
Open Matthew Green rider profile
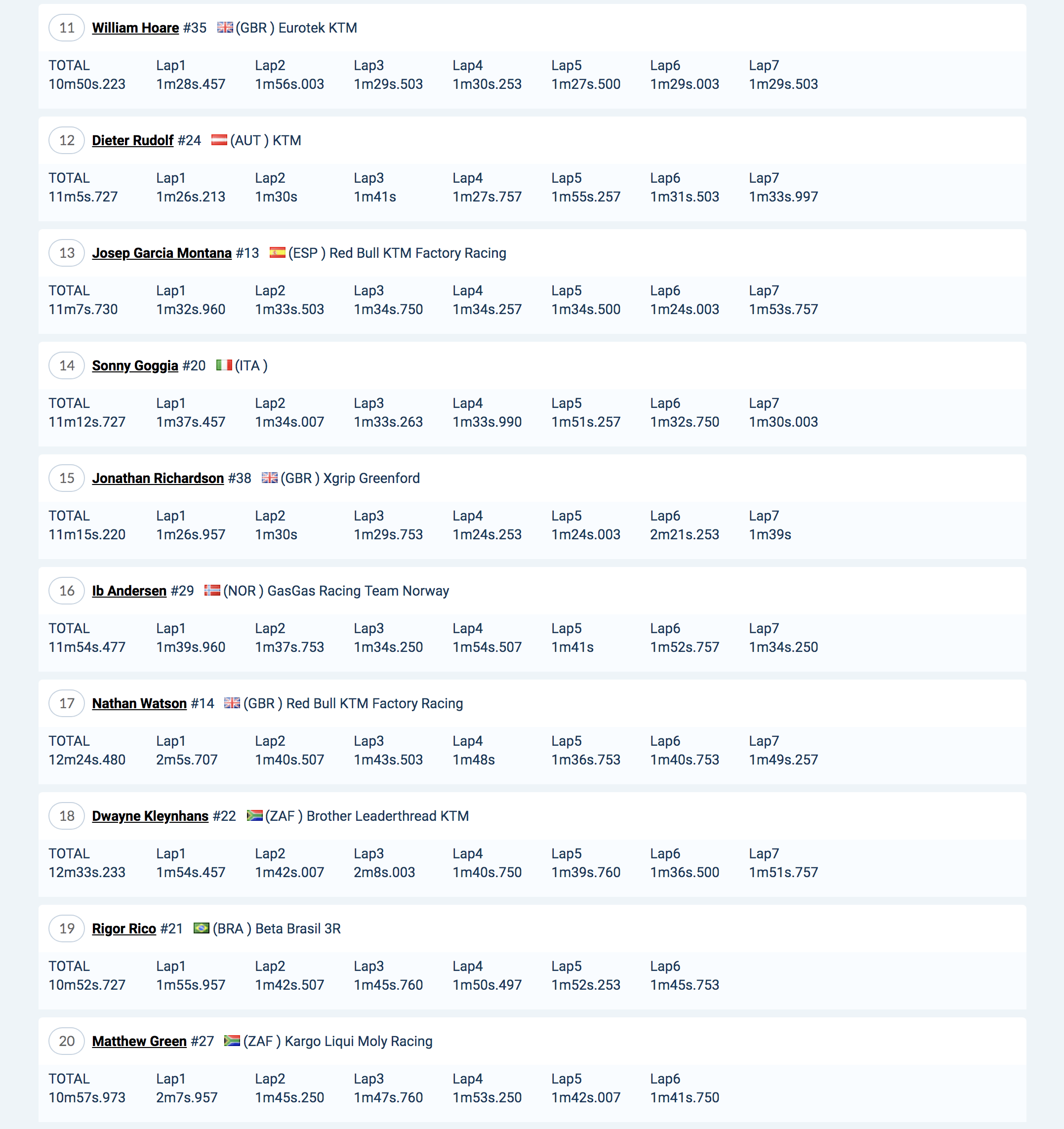(139, 1041)
